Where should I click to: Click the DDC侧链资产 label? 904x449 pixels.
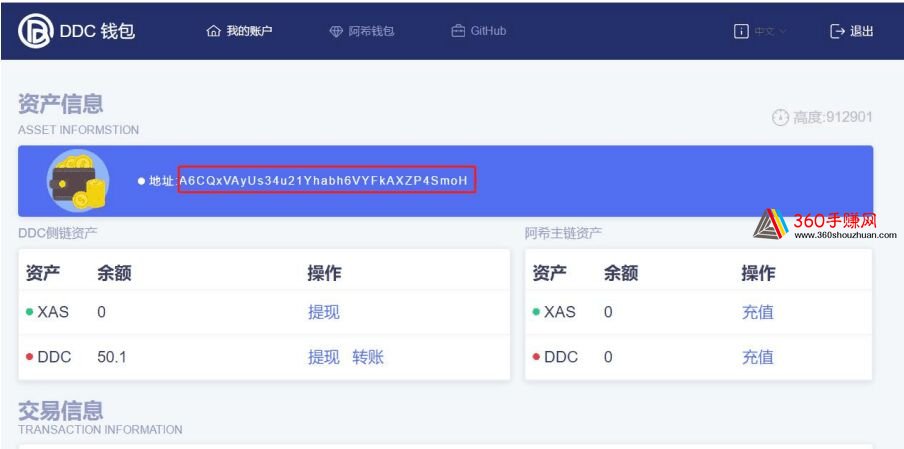point(58,233)
